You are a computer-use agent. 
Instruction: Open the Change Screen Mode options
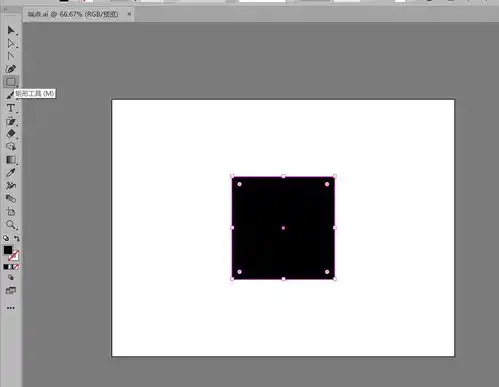pyautogui.click(x=11, y=291)
